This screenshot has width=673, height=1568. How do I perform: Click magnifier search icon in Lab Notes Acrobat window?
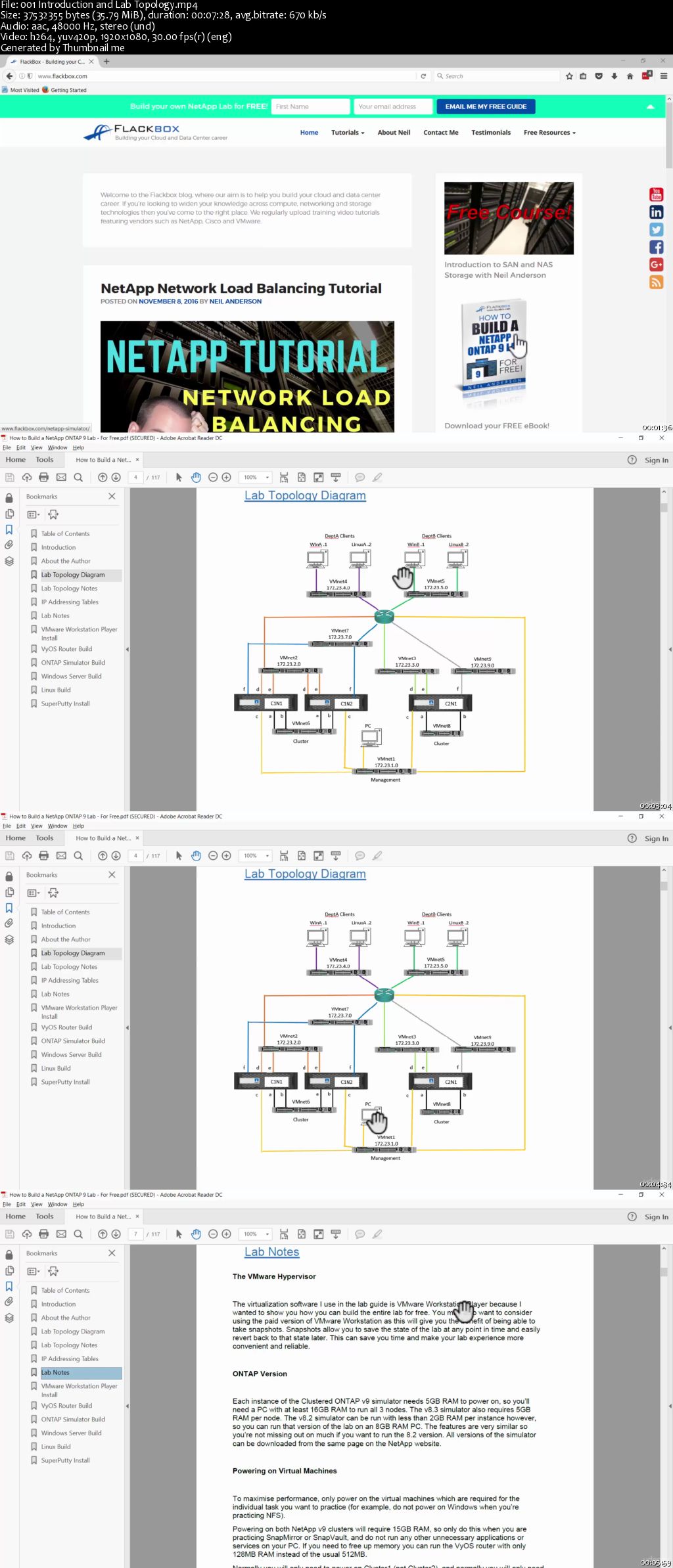click(78, 1234)
